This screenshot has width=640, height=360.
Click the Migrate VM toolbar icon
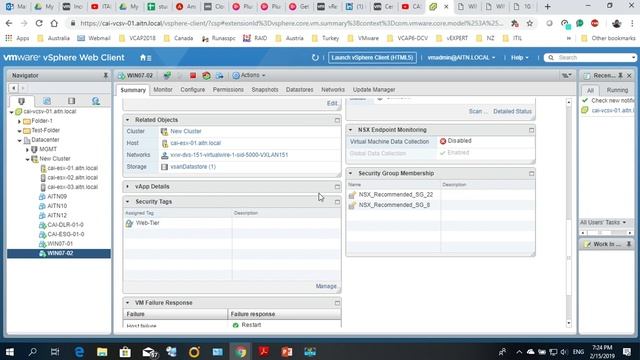(x=220, y=76)
